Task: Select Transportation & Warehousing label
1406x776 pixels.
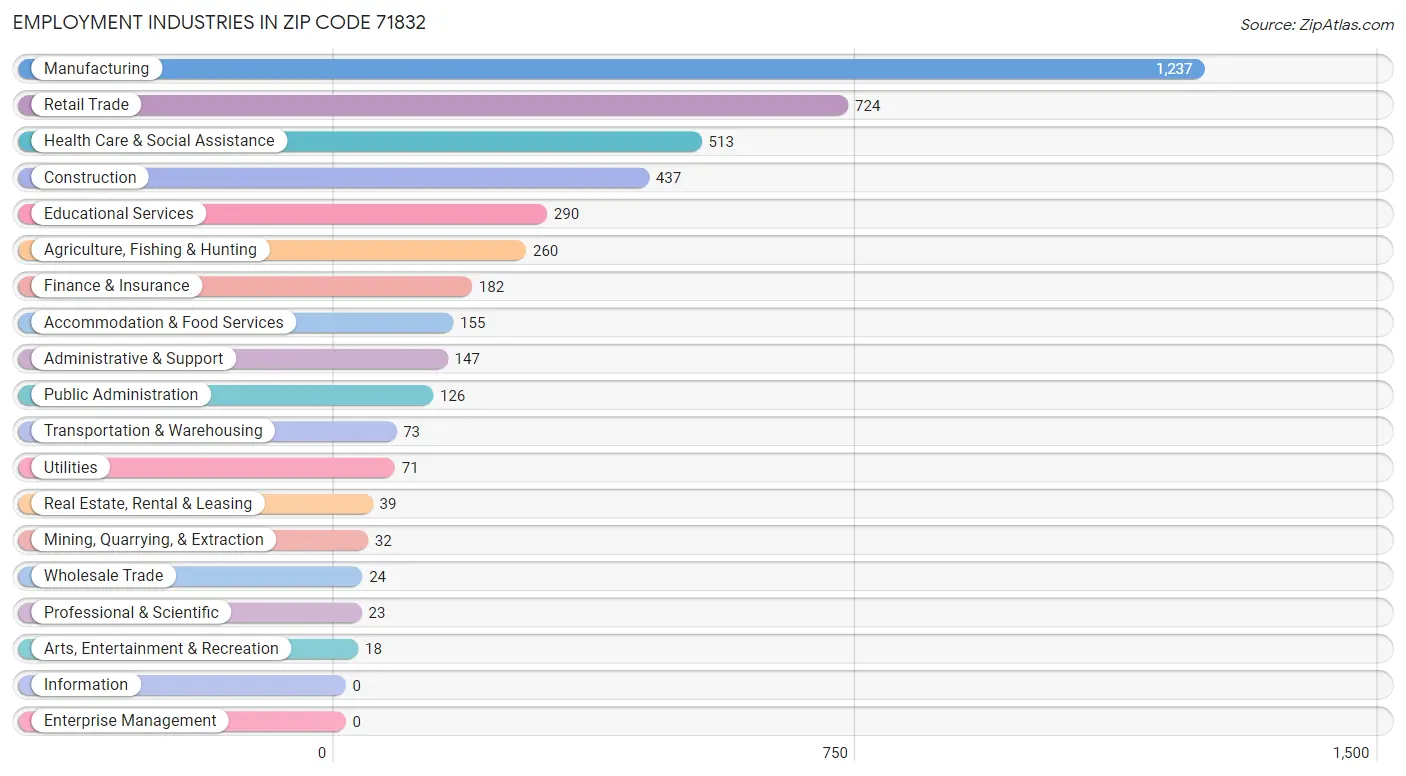Action: point(153,431)
